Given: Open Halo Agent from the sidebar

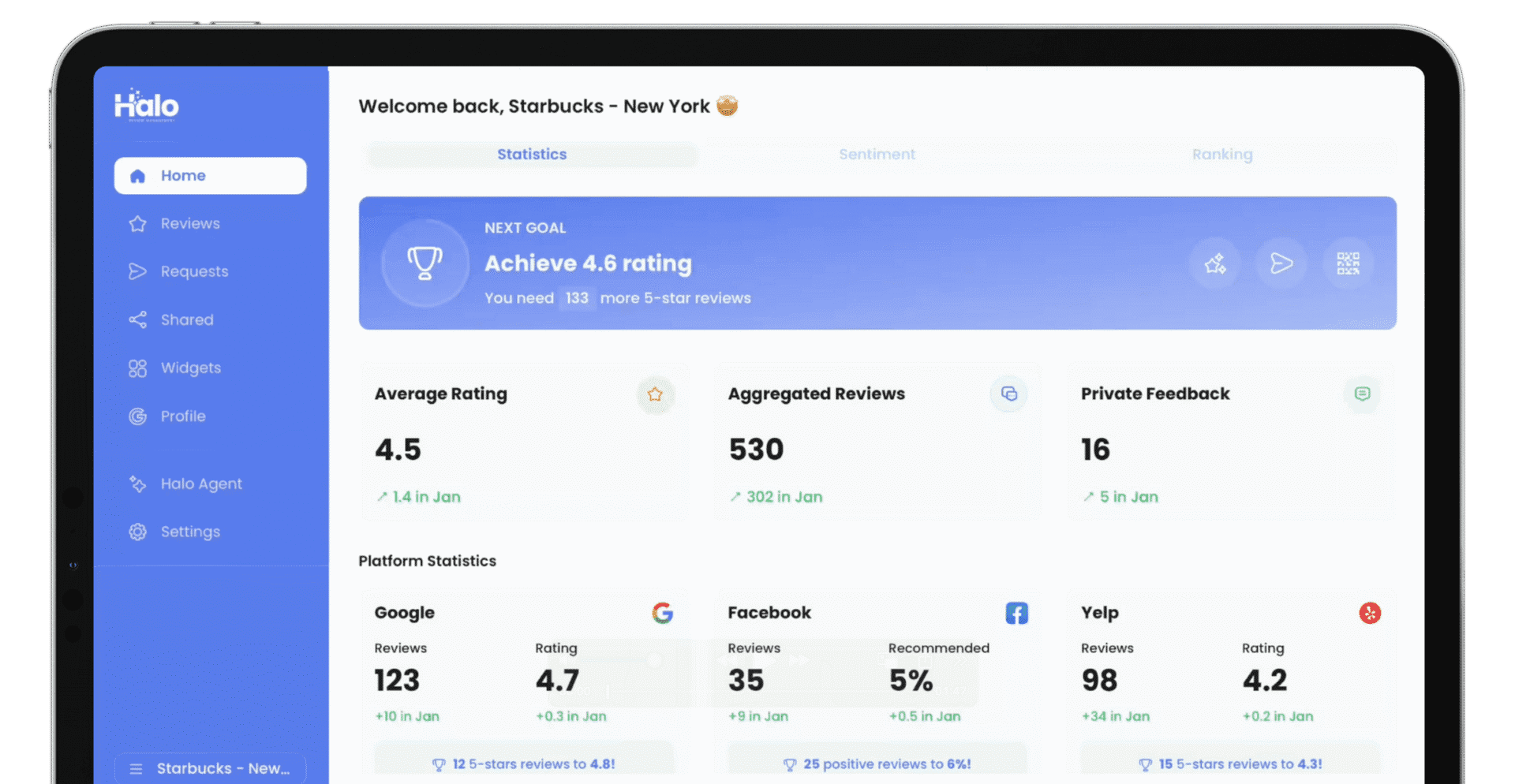Looking at the screenshot, I should click(x=201, y=484).
